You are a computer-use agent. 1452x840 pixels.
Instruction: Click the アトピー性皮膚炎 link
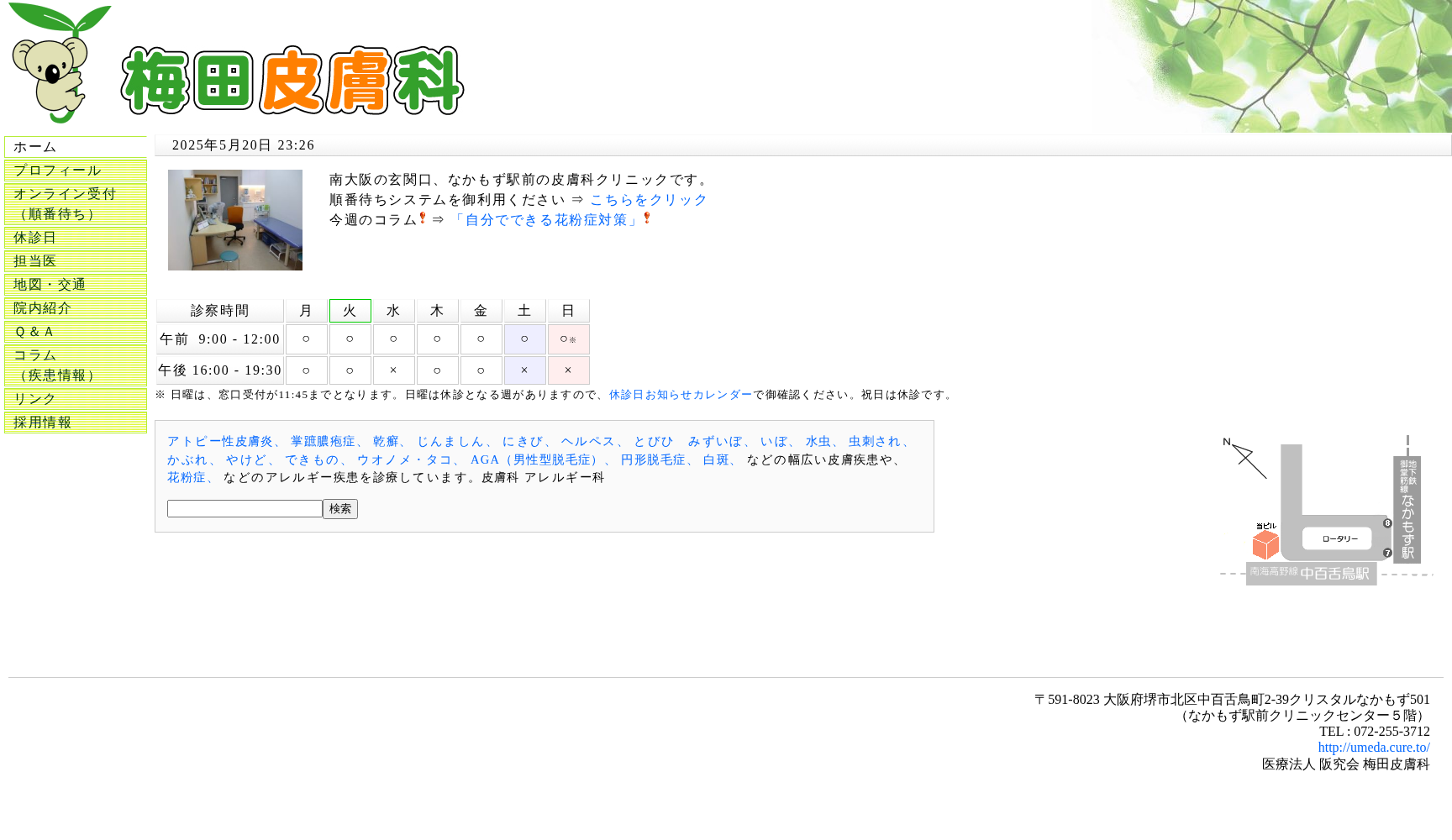220,442
